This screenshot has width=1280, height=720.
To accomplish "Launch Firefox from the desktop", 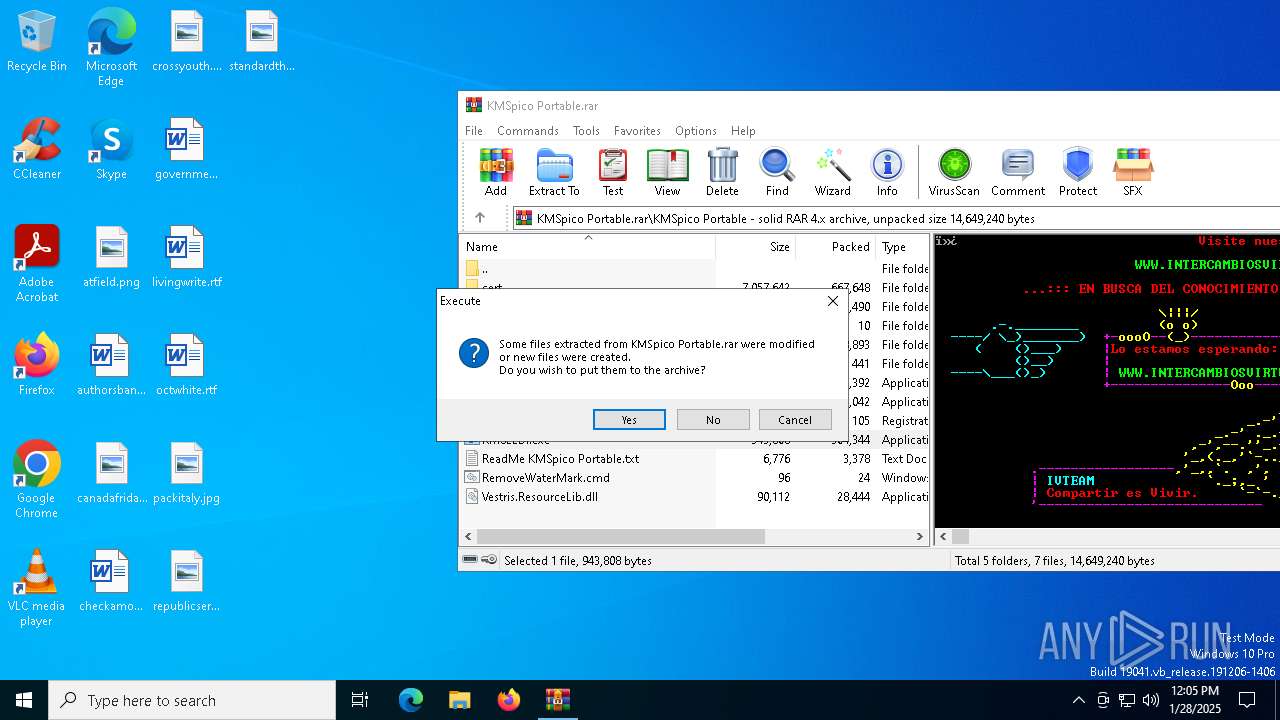I will pos(37,365).
